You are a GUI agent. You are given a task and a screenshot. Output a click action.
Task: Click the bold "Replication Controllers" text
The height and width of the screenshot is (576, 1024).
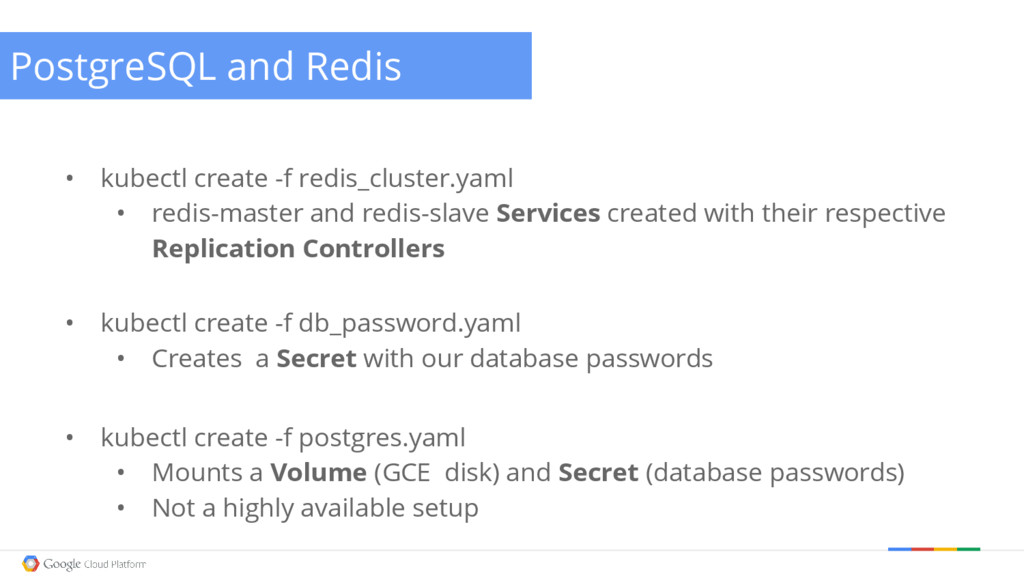coord(298,248)
